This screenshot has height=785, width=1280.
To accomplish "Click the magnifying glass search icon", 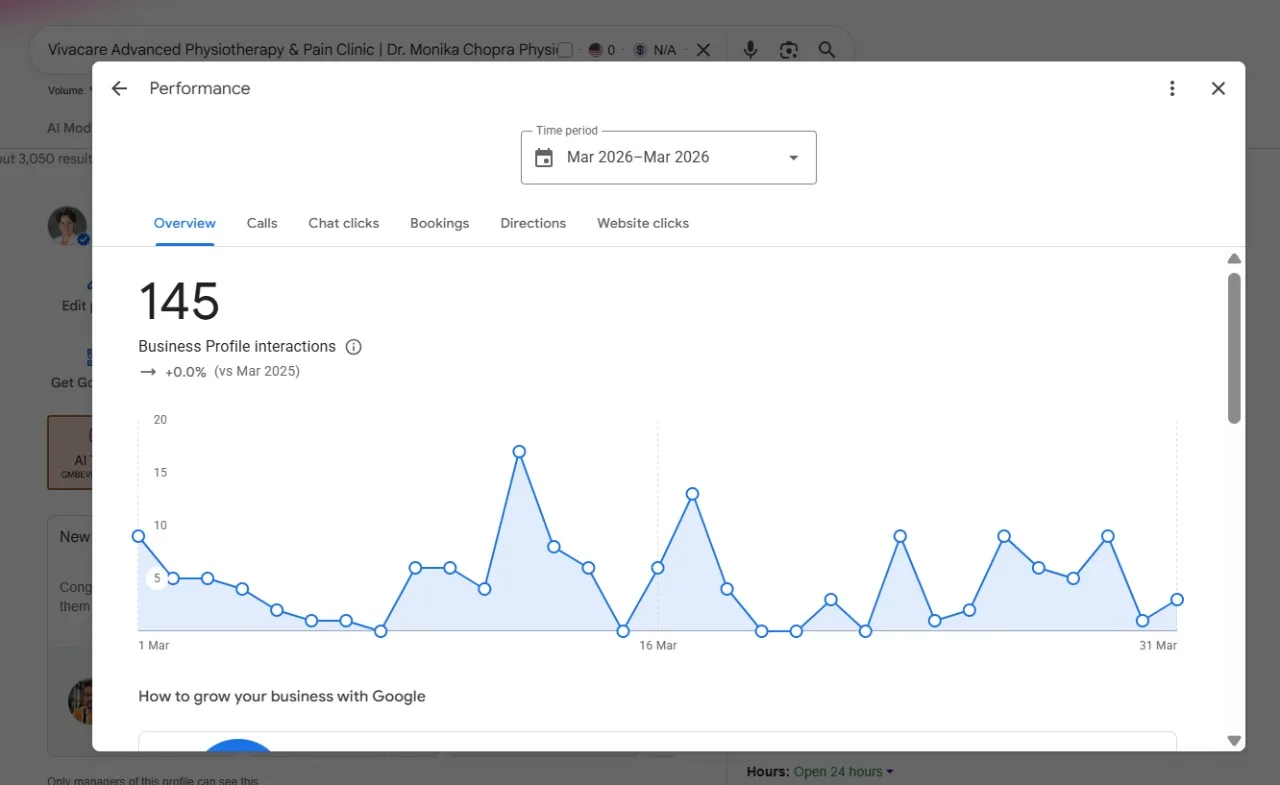I will click(x=827, y=50).
